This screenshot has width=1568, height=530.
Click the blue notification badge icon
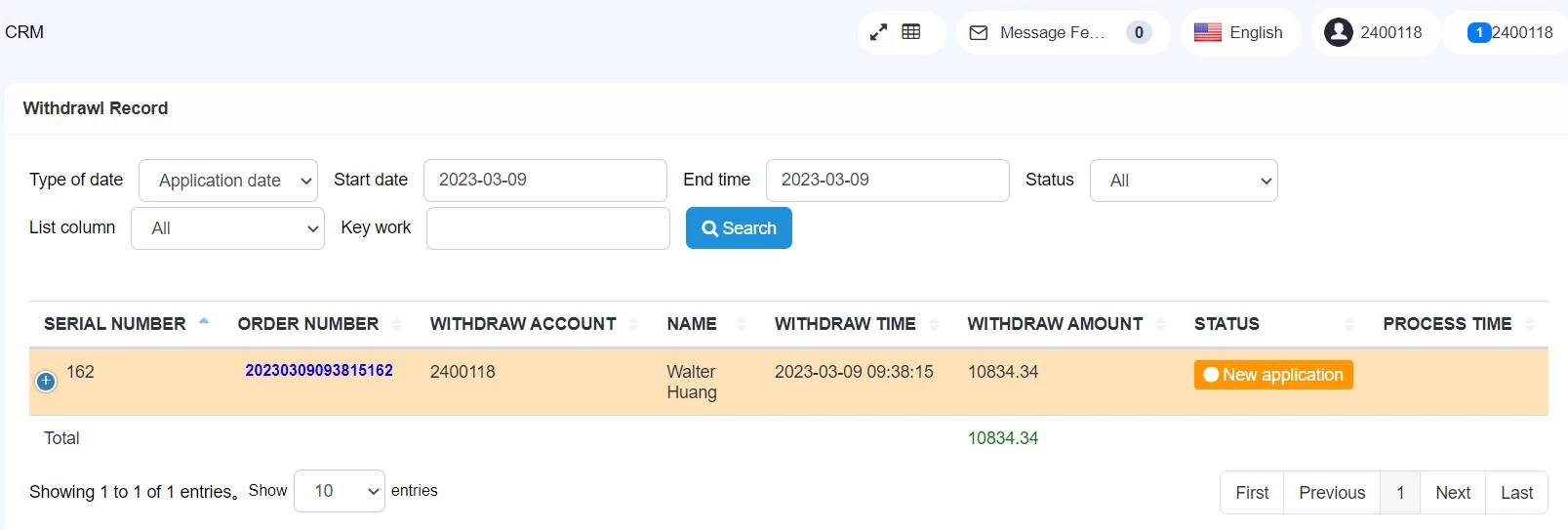pos(1478,32)
